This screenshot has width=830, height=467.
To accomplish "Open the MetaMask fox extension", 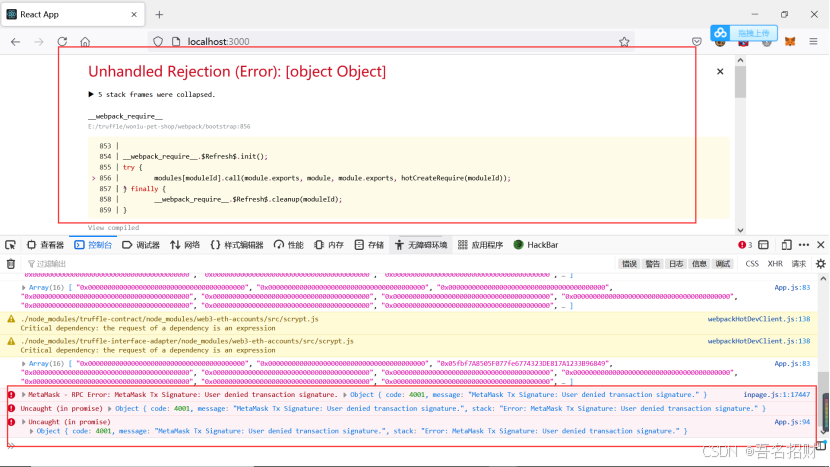I will (790, 41).
